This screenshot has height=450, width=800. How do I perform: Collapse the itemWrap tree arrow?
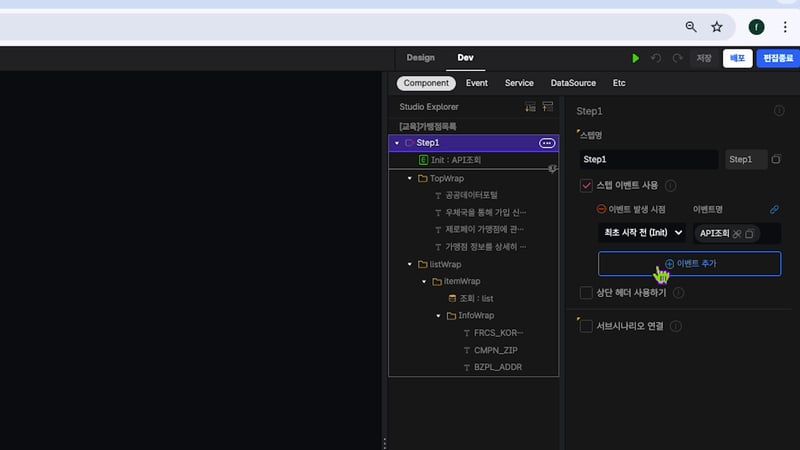[x=424, y=282]
